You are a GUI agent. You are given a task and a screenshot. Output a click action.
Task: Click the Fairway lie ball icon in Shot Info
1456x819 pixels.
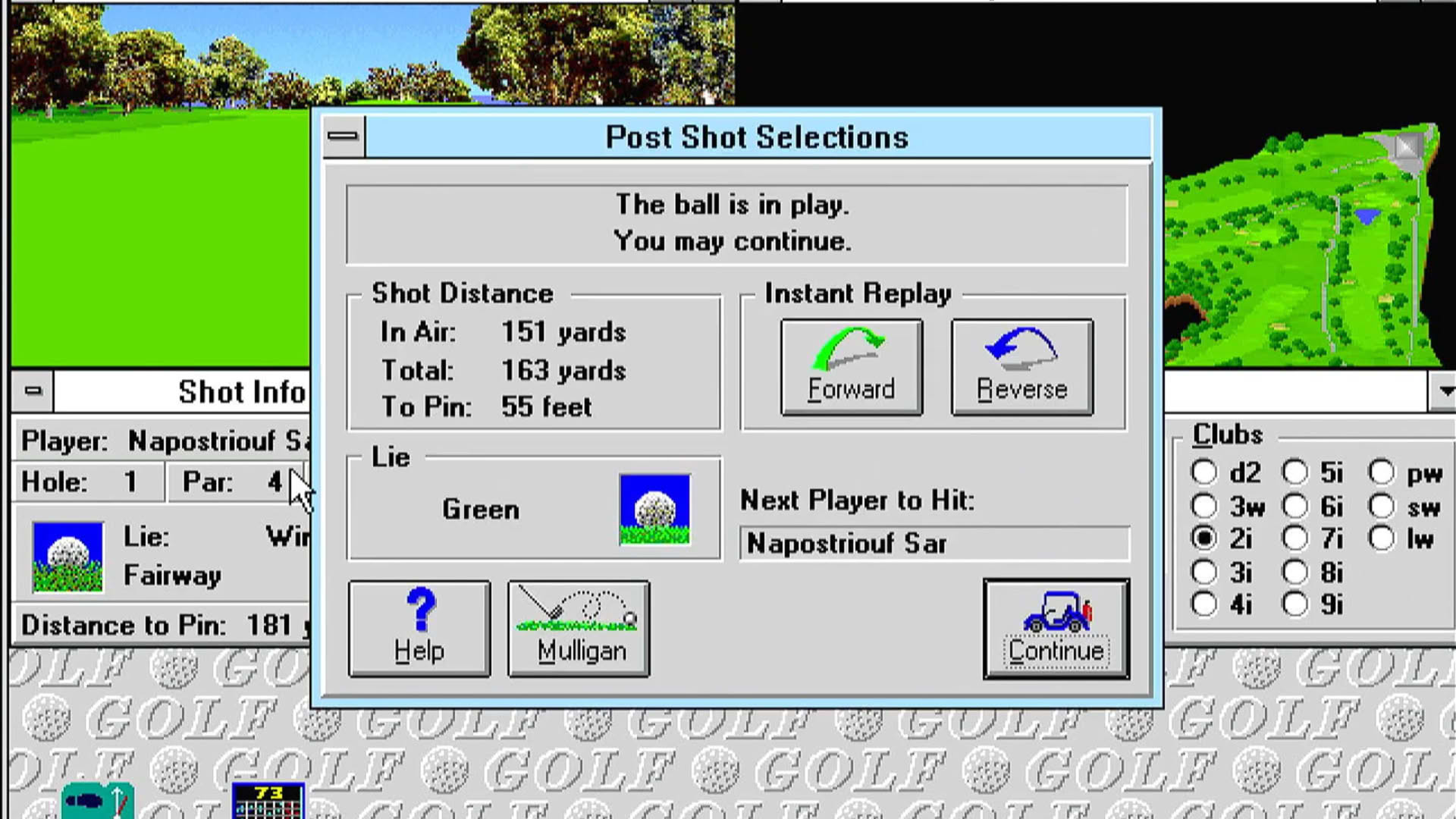67,557
